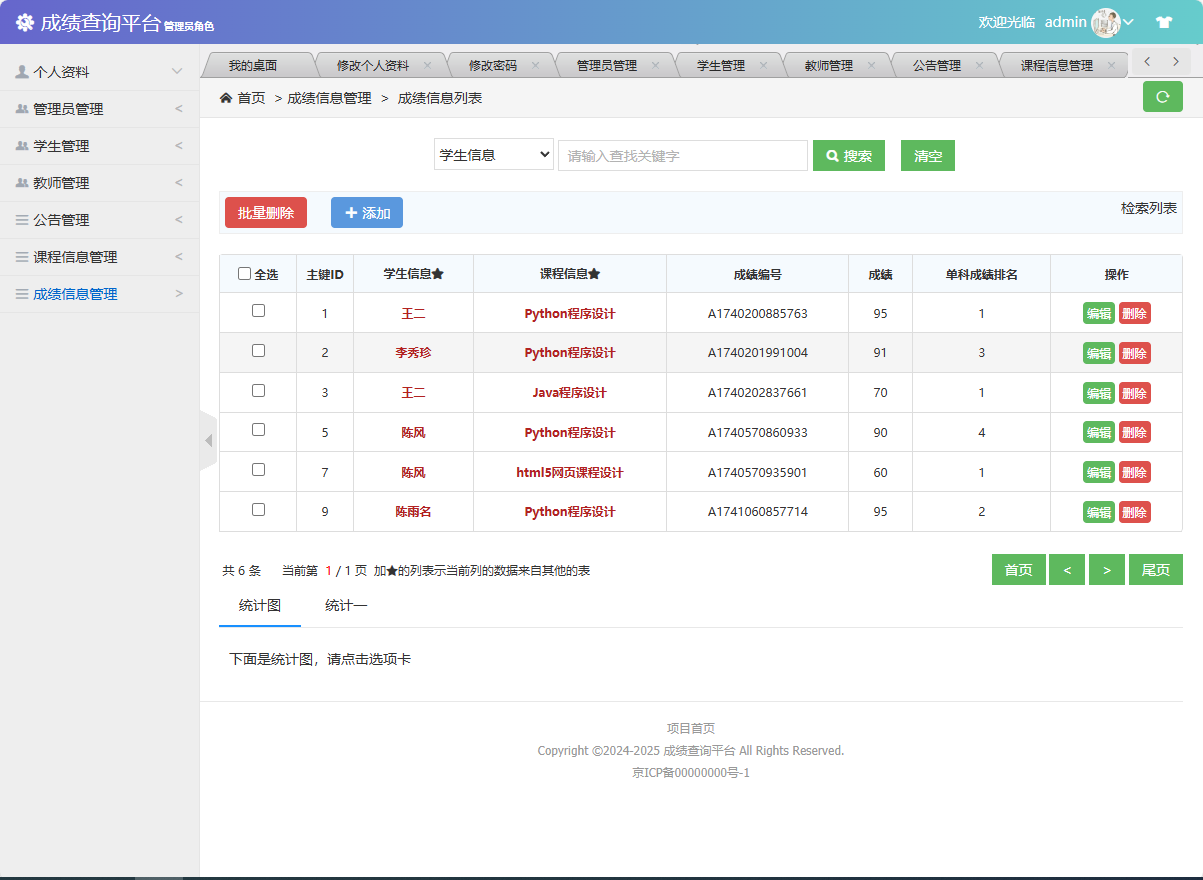This screenshot has height=880, width=1203.
Task: Click the left tab-scroll chevron icon
Action: coord(1146,62)
